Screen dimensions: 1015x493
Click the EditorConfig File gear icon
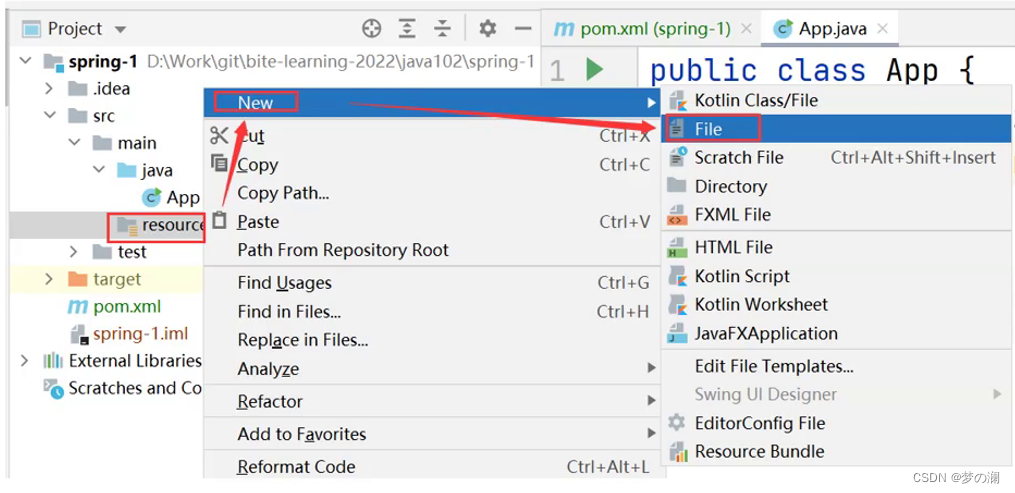point(677,423)
